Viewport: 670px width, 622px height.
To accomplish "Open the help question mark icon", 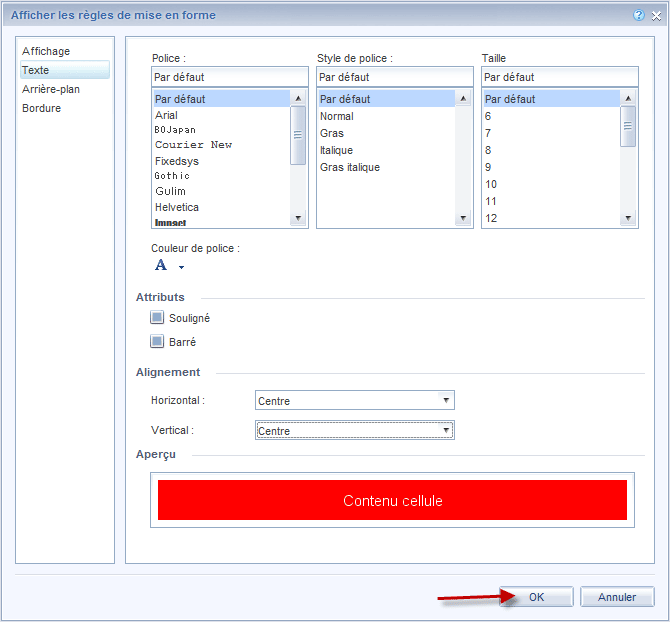I will tap(638, 15).
